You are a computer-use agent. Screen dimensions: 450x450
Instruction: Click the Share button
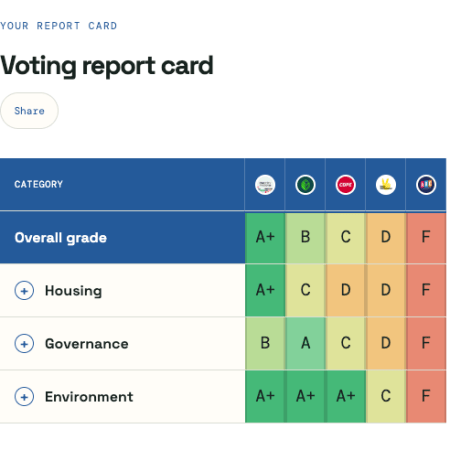click(x=29, y=111)
